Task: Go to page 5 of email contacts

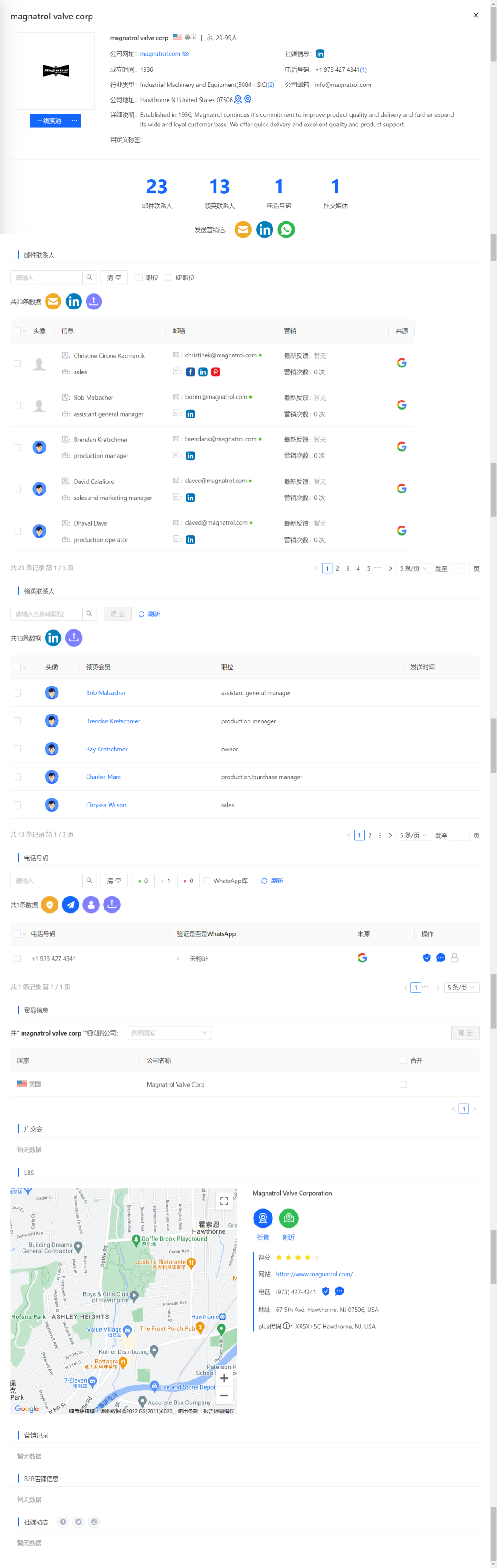Action: coord(369,568)
